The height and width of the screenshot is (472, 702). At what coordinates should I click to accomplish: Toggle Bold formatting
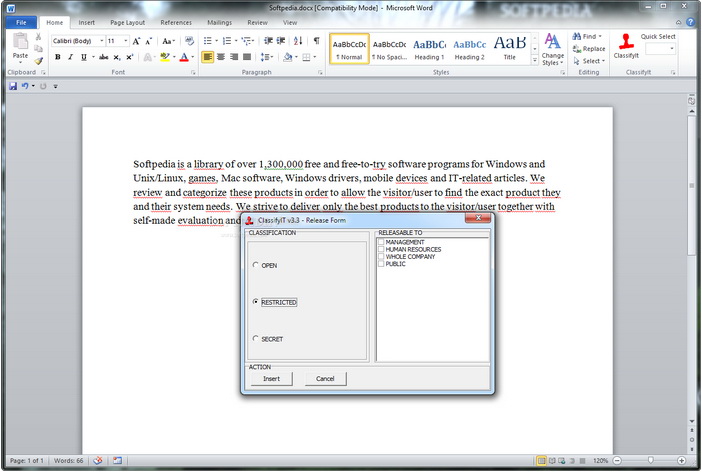tap(58, 57)
